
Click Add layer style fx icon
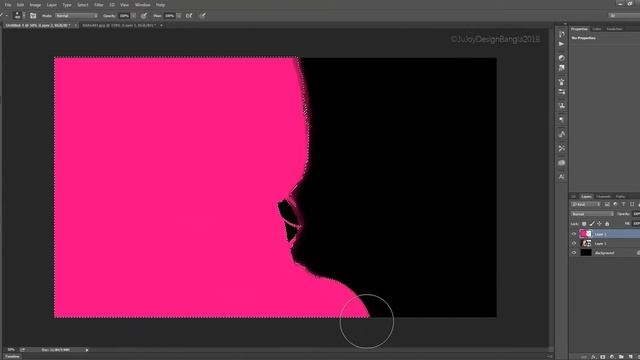[593, 357]
